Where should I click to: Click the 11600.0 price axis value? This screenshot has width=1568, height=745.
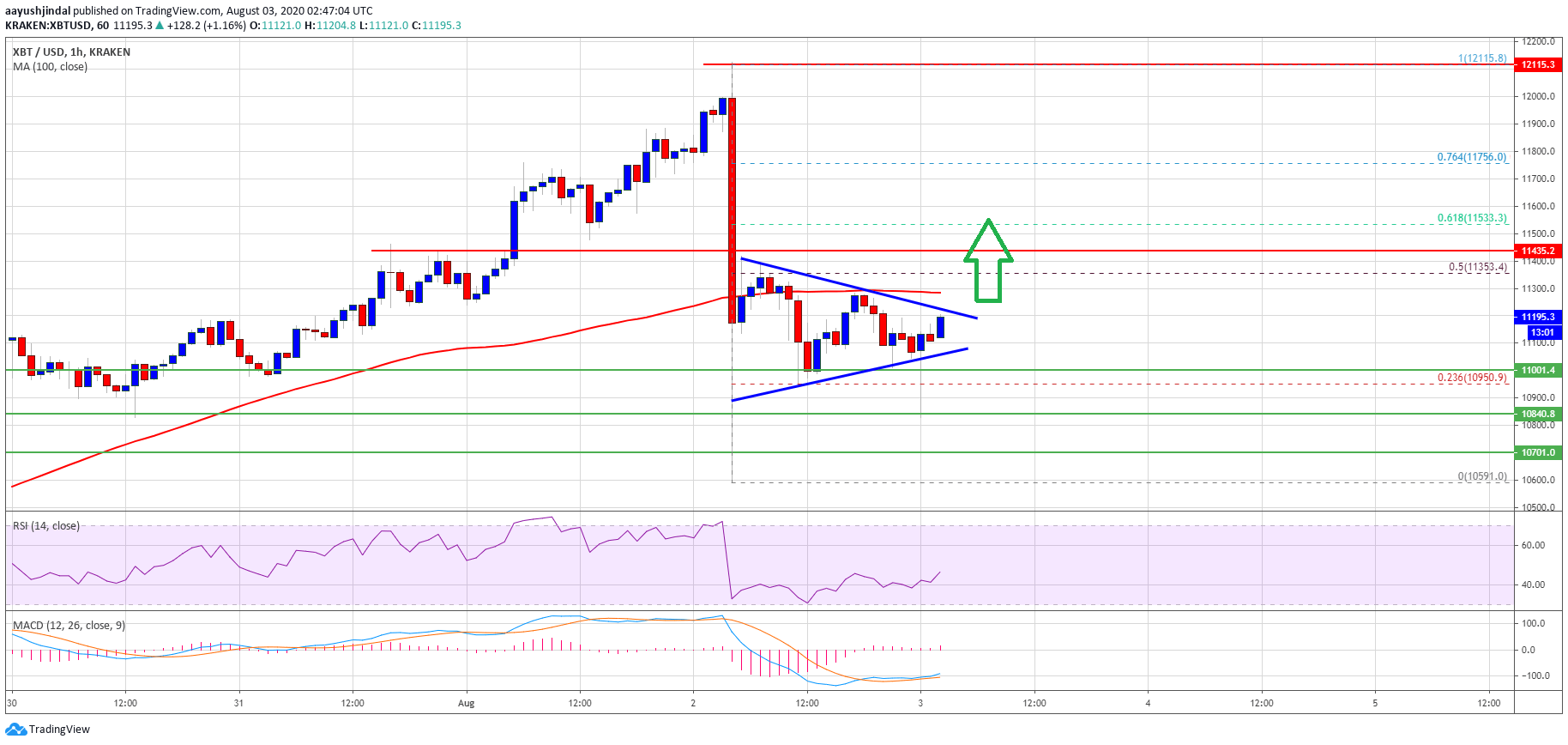point(1539,206)
